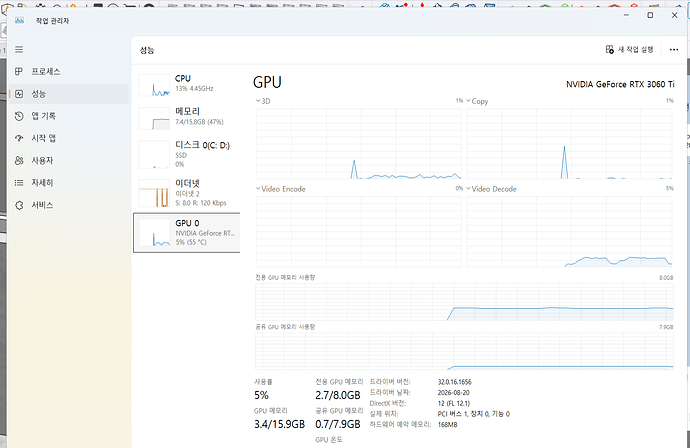Click 새 작업 실행 button
Image resolution: width=690 pixels, height=448 pixels.
[x=630, y=49]
